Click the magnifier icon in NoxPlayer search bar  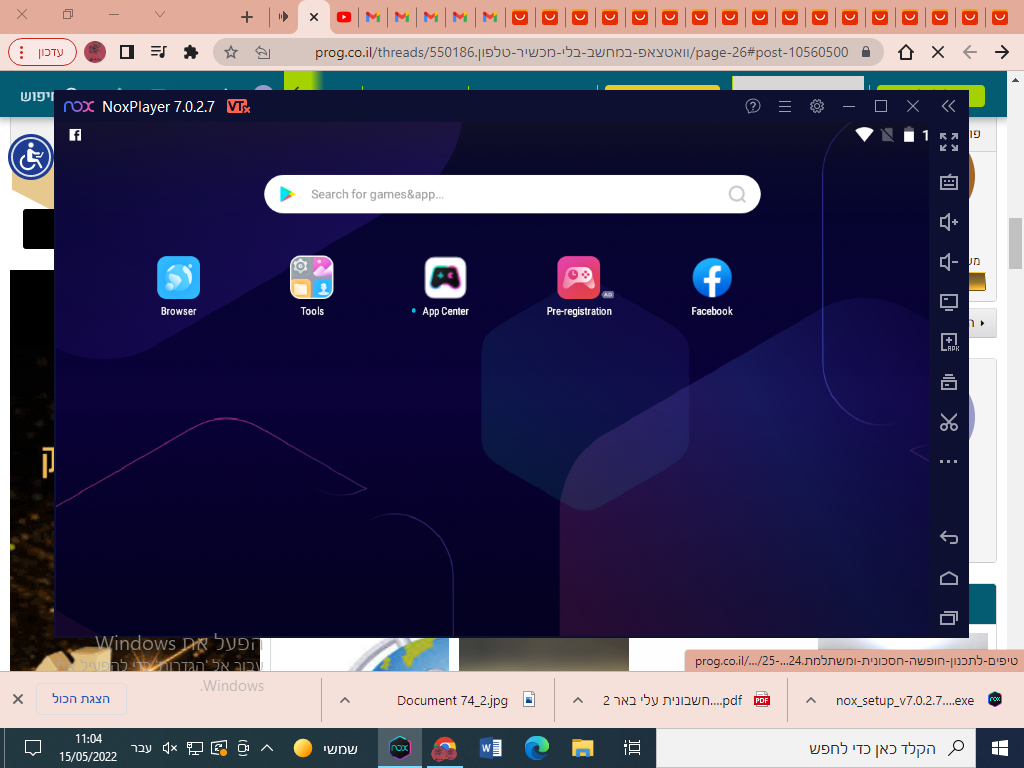coord(737,194)
